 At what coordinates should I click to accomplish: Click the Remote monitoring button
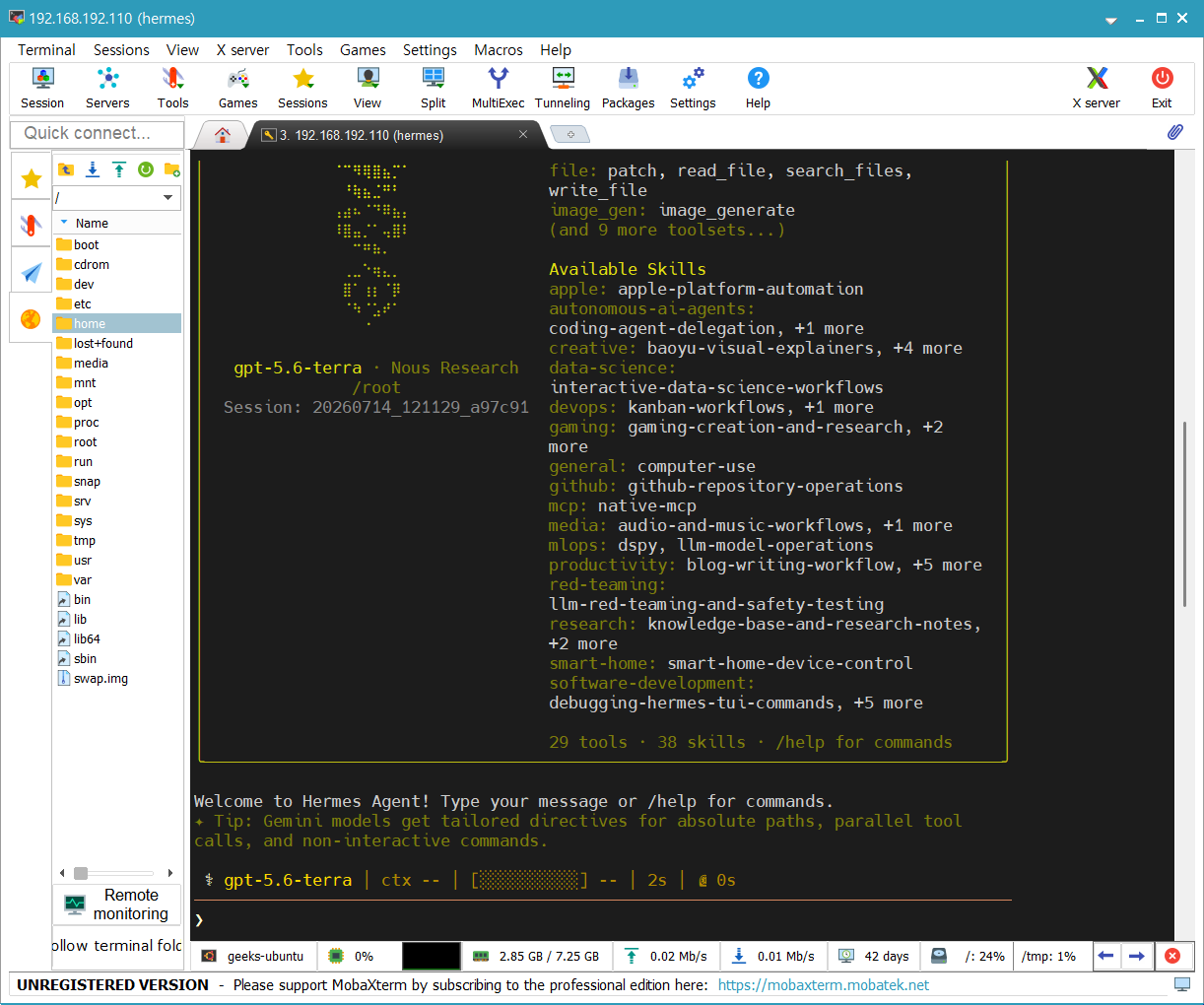tap(116, 904)
